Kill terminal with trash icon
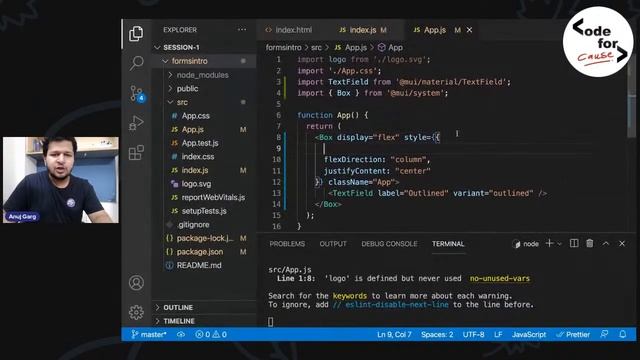The height and width of the screenshot is (360, 640). pyautogui.click(x=589, y=243)
